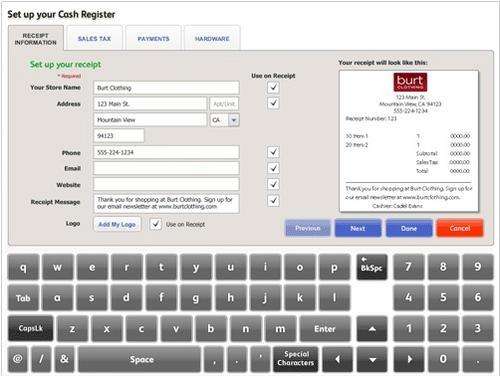The image size is (500, 376).
Task: Tap the Enter key on the on-screen keyboard
Action: 325,329
